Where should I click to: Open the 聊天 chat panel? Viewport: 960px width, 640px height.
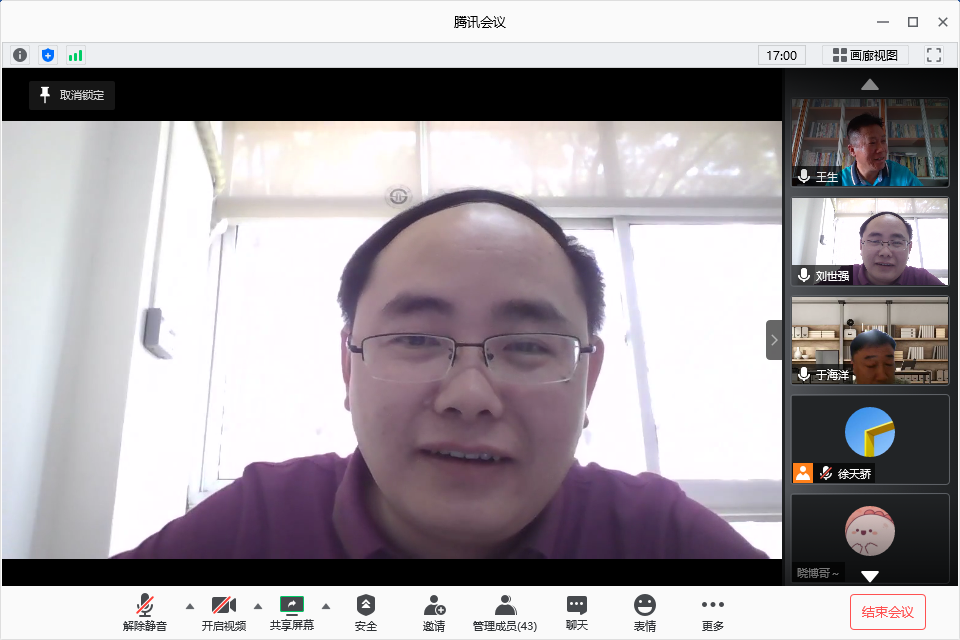coord(577,612)
